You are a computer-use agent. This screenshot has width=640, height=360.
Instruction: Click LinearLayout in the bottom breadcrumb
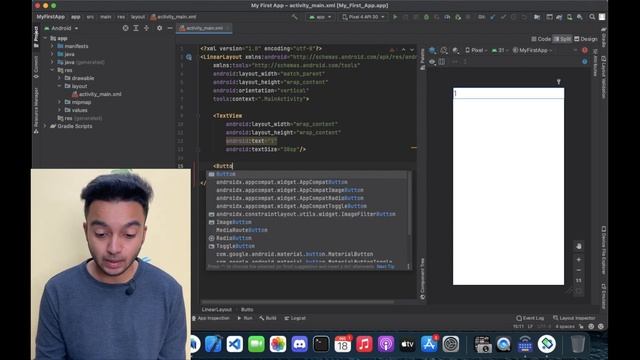coord(217,309)
